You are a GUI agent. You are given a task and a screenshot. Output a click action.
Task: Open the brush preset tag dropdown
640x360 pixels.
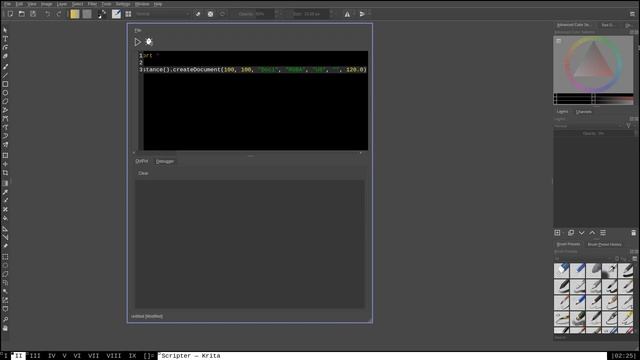pos(583,259)
